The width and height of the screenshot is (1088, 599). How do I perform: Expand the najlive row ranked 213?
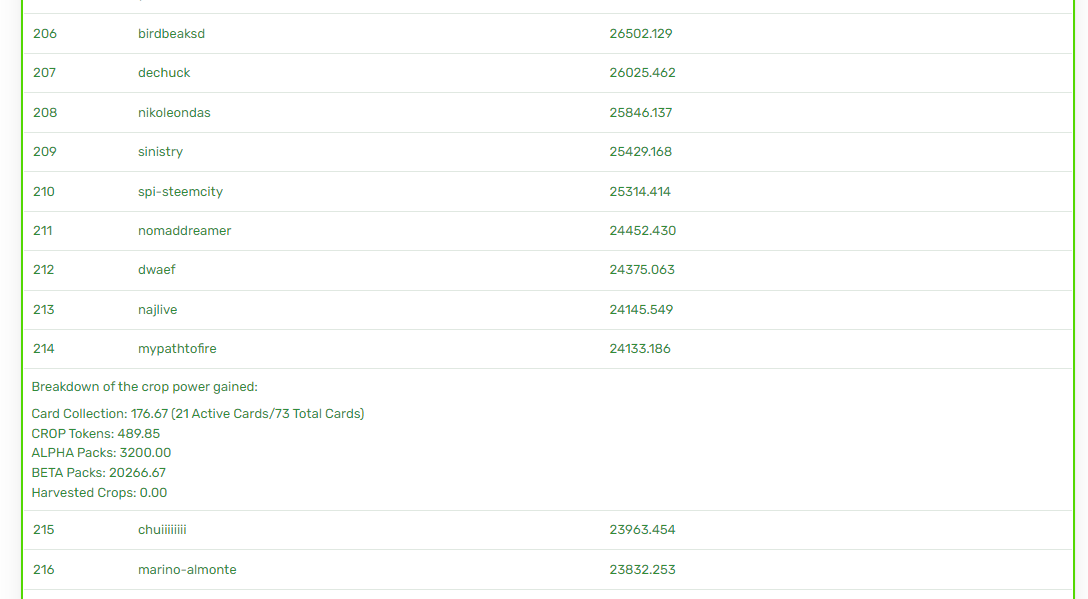pos(548,310)
